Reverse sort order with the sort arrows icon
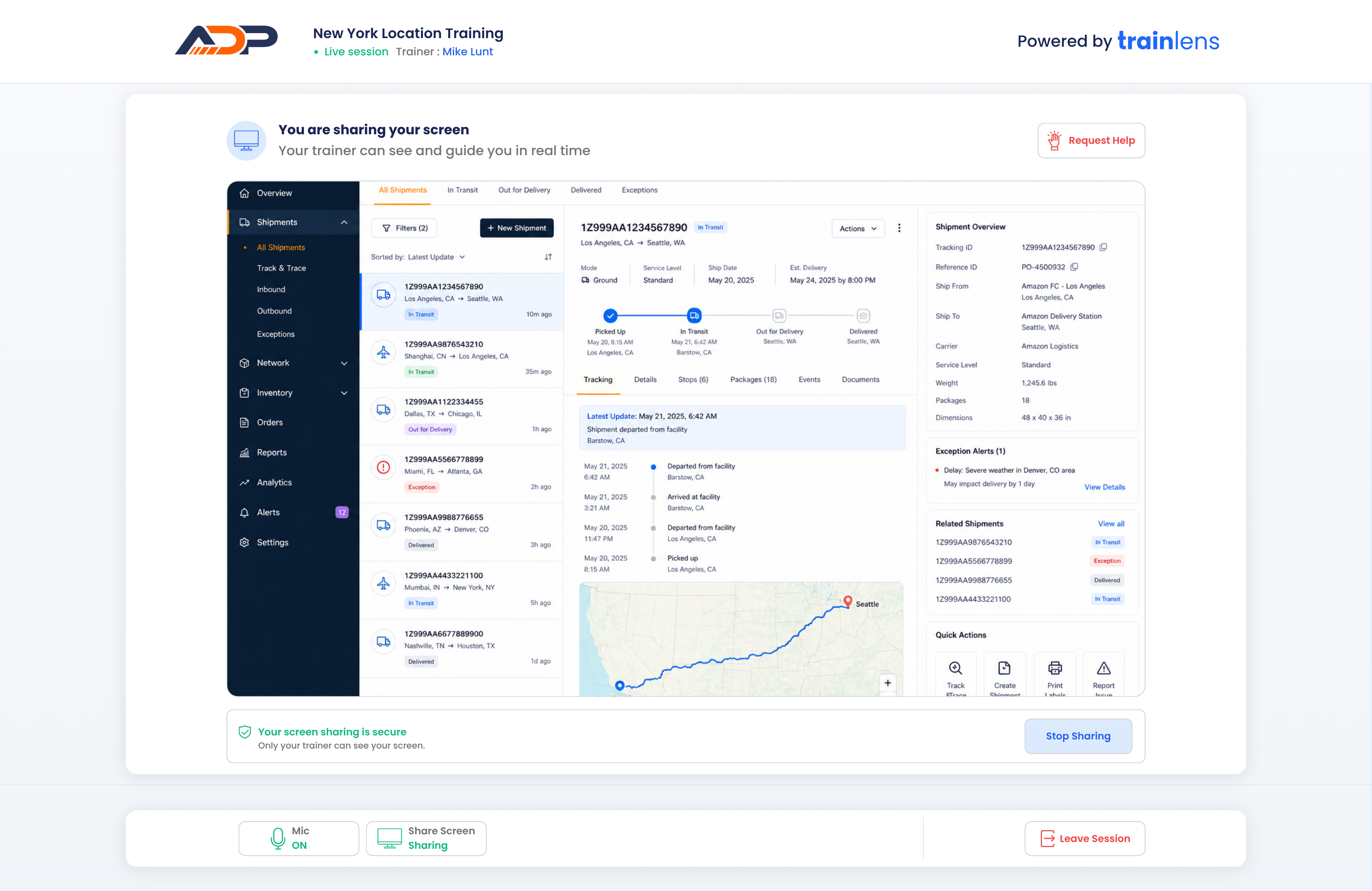Viewport: 1372px width, 891px height. [x=548, y=257]
